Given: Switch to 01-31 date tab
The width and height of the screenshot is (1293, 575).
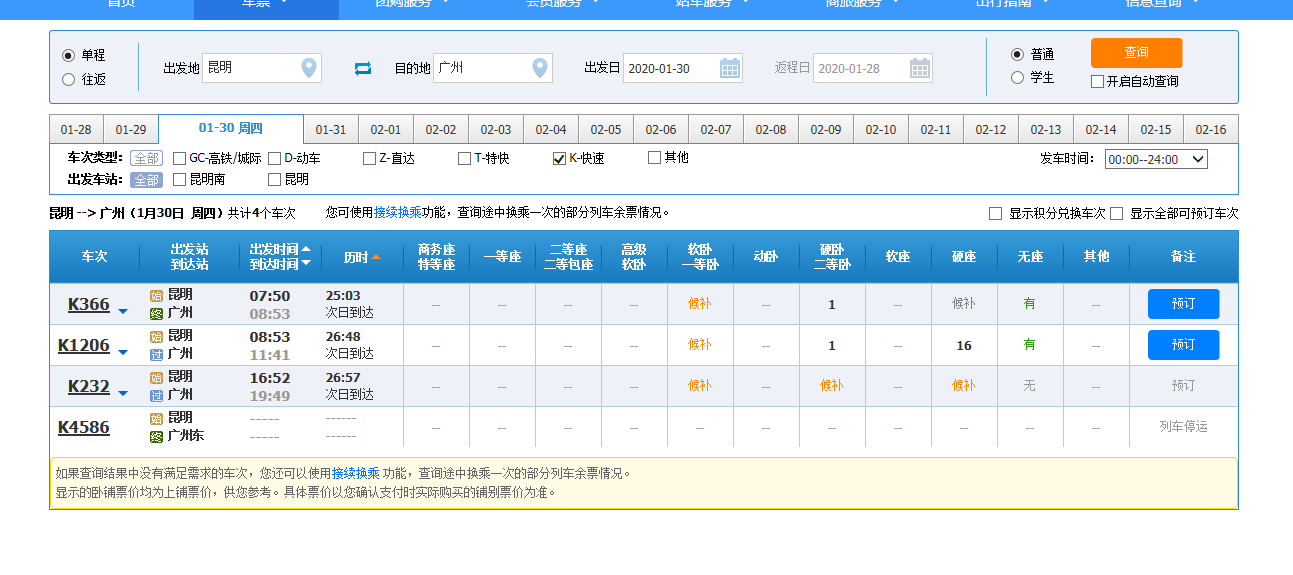Looking at the screenshot, I should pos(331,130).
